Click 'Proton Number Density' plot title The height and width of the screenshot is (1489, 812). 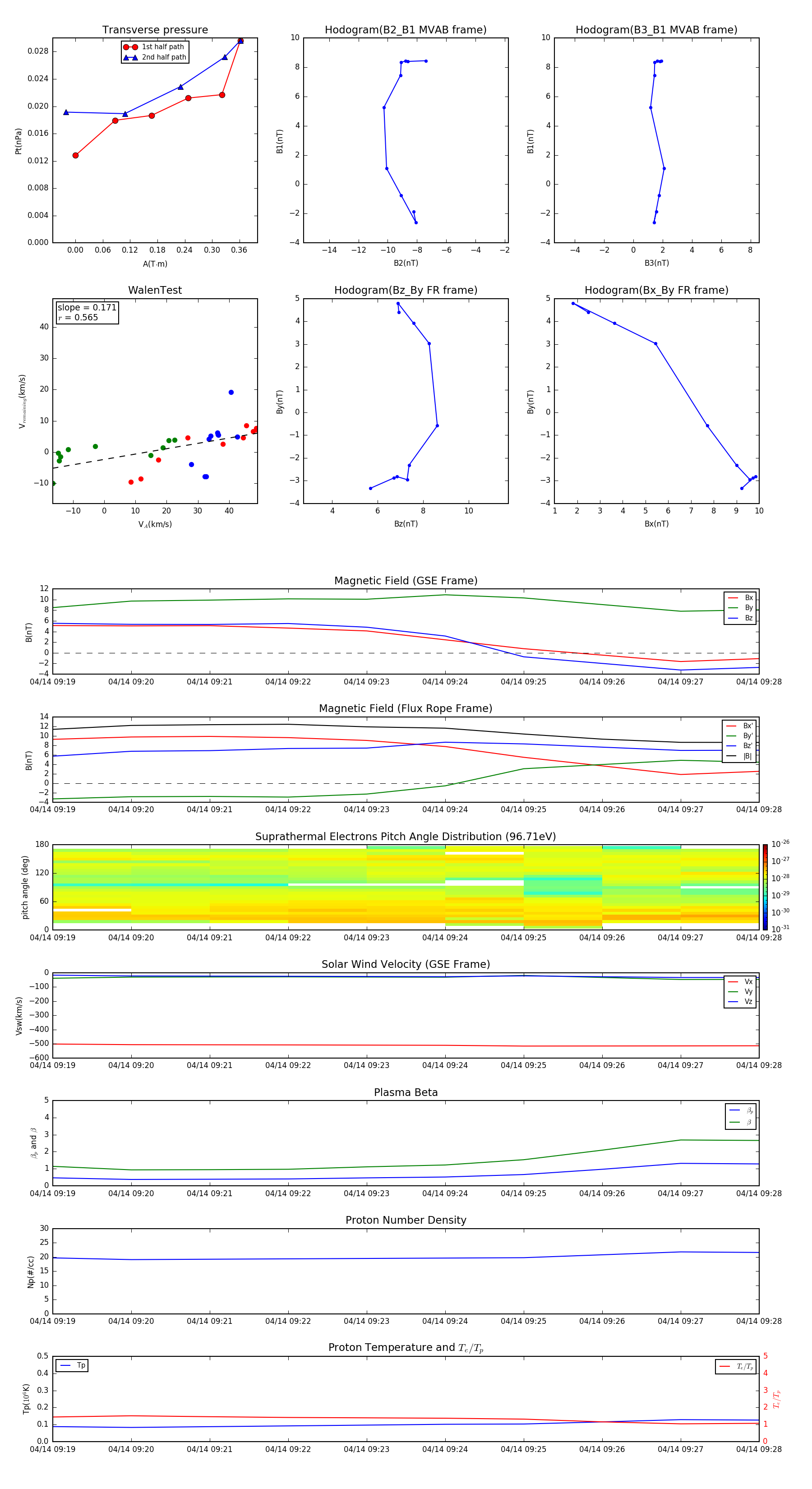[406, 1220]
